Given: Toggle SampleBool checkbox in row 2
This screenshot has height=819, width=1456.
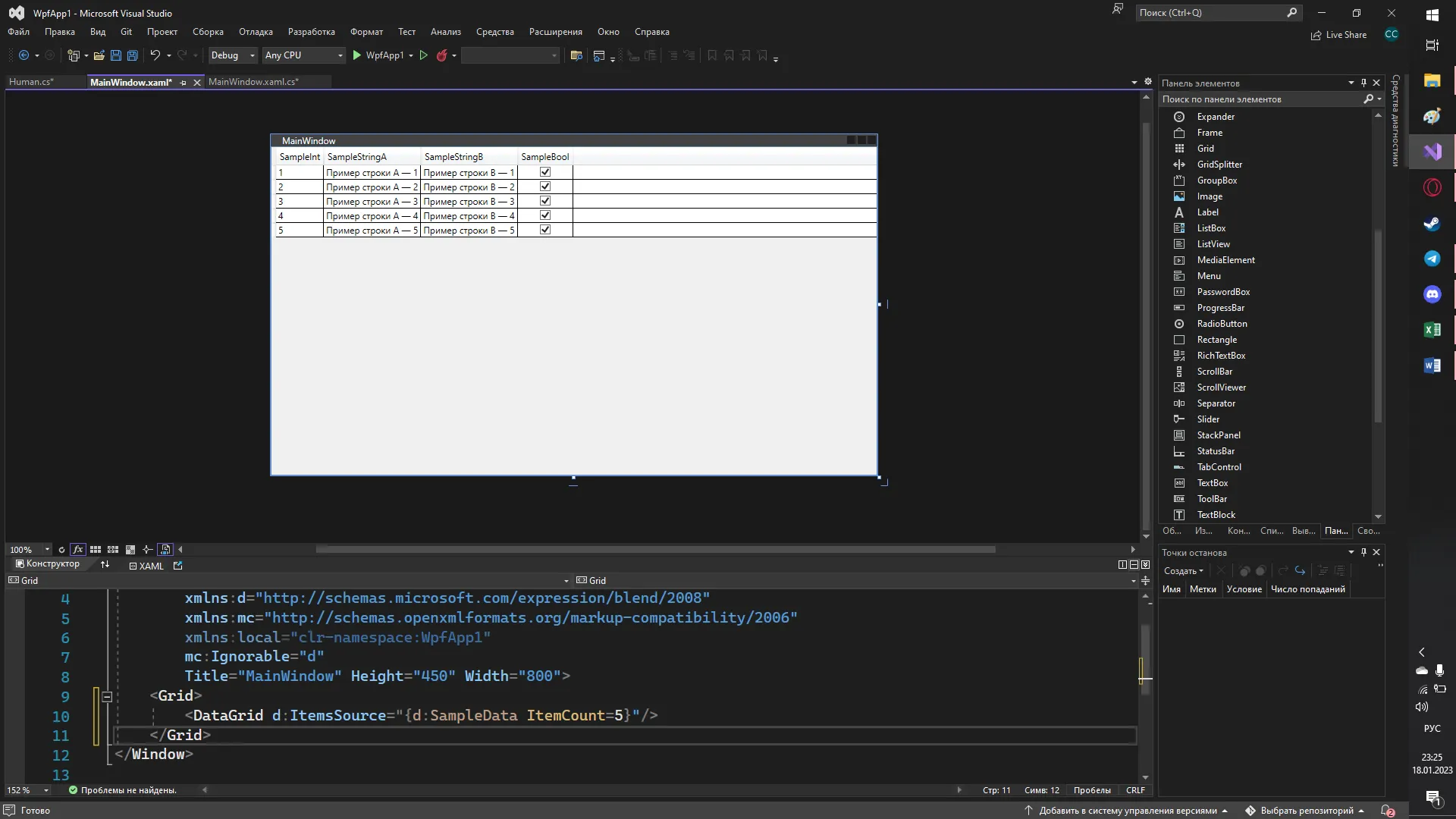Looking at the screenshot, I should pos(545,187).
